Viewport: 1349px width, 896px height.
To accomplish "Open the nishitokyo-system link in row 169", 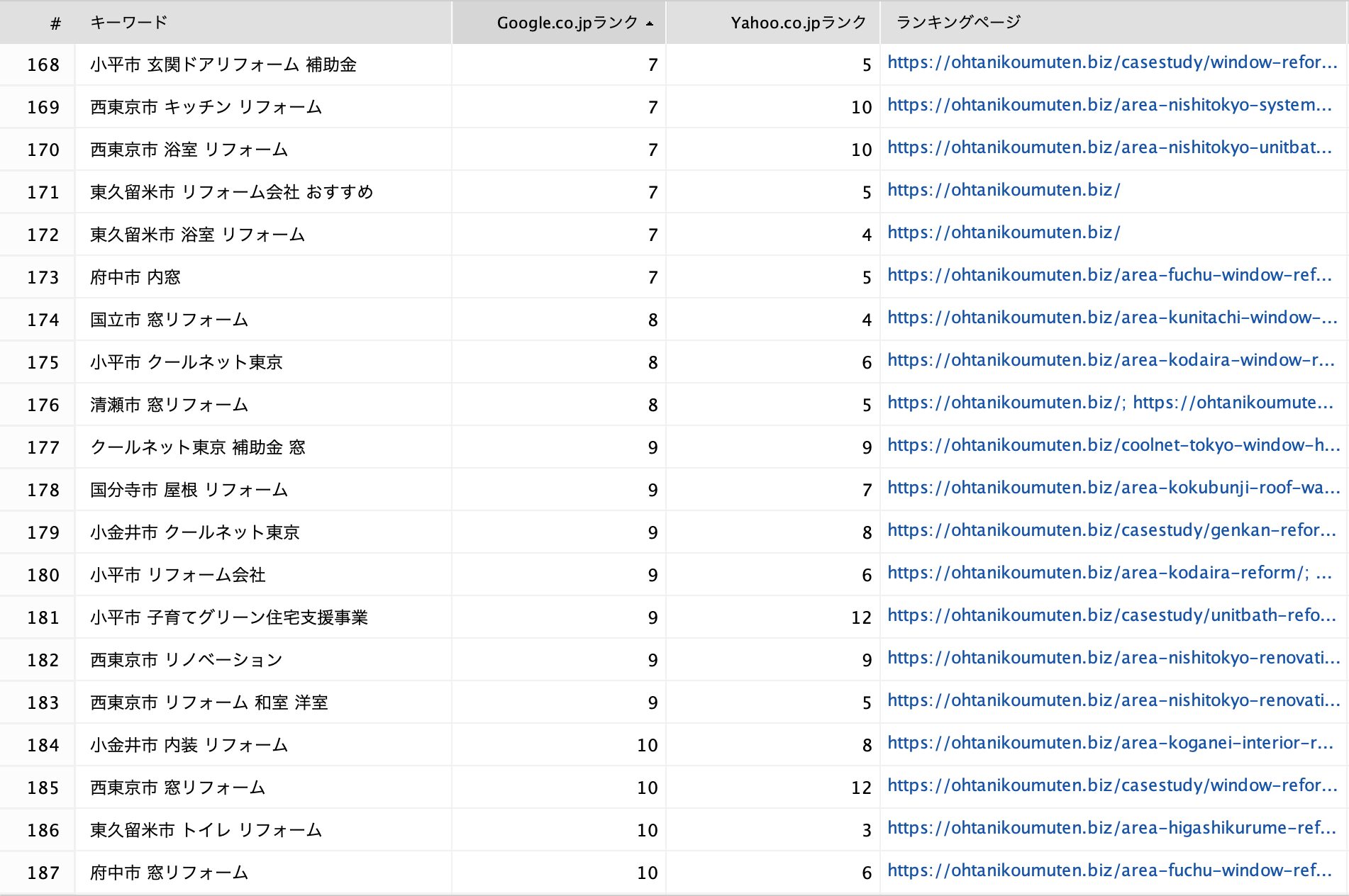I will 1109,106.
